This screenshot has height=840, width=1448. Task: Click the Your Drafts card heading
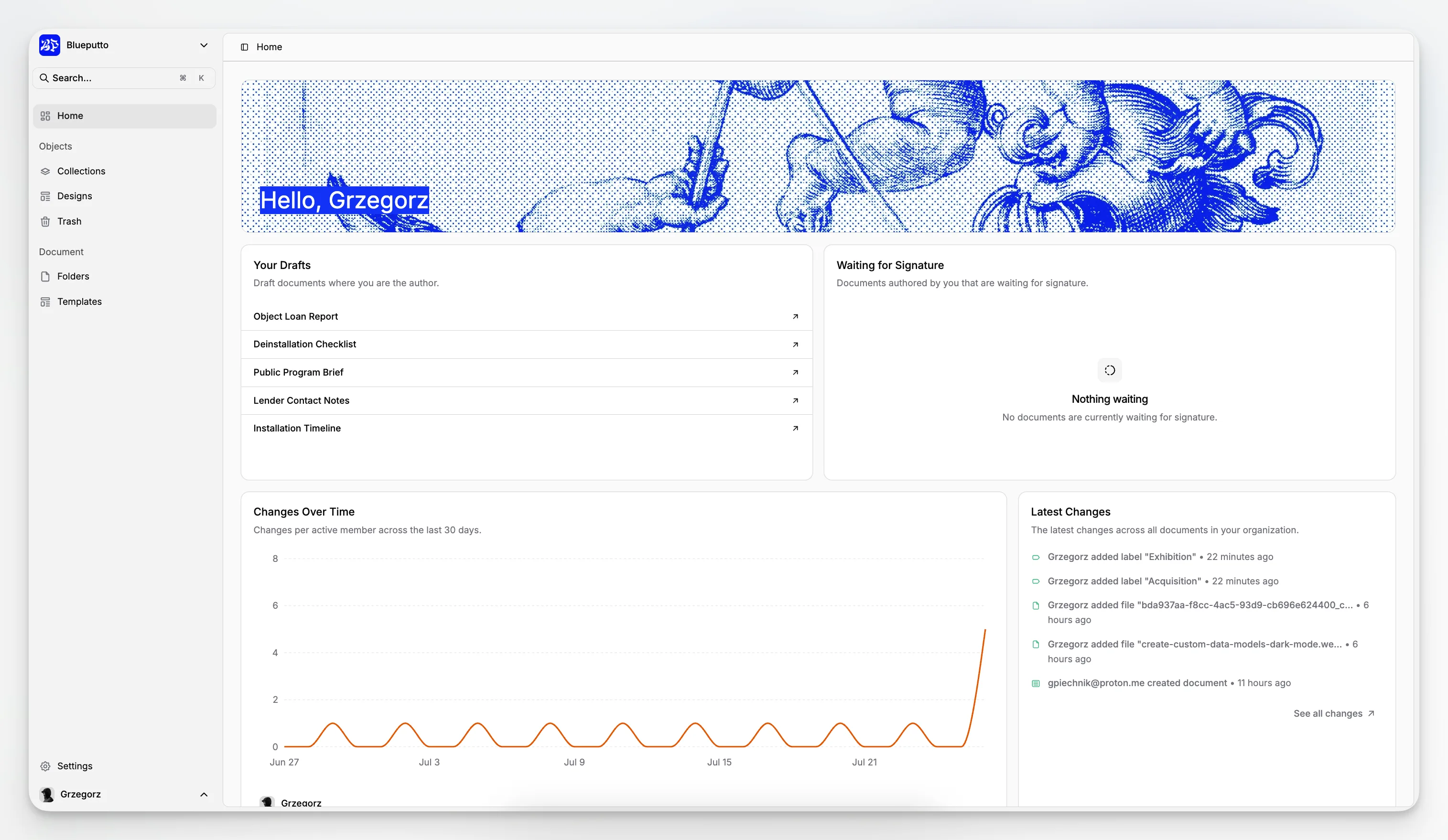pos(281,265)
